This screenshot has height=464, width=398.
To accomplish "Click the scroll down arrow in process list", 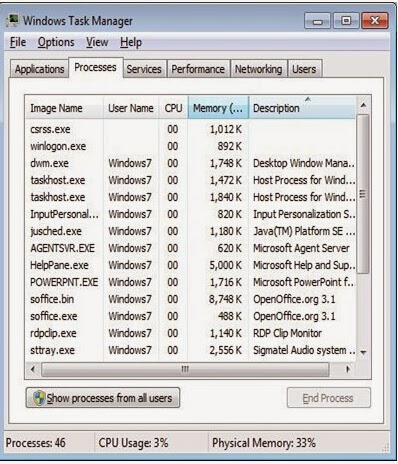I will point(363,352).
